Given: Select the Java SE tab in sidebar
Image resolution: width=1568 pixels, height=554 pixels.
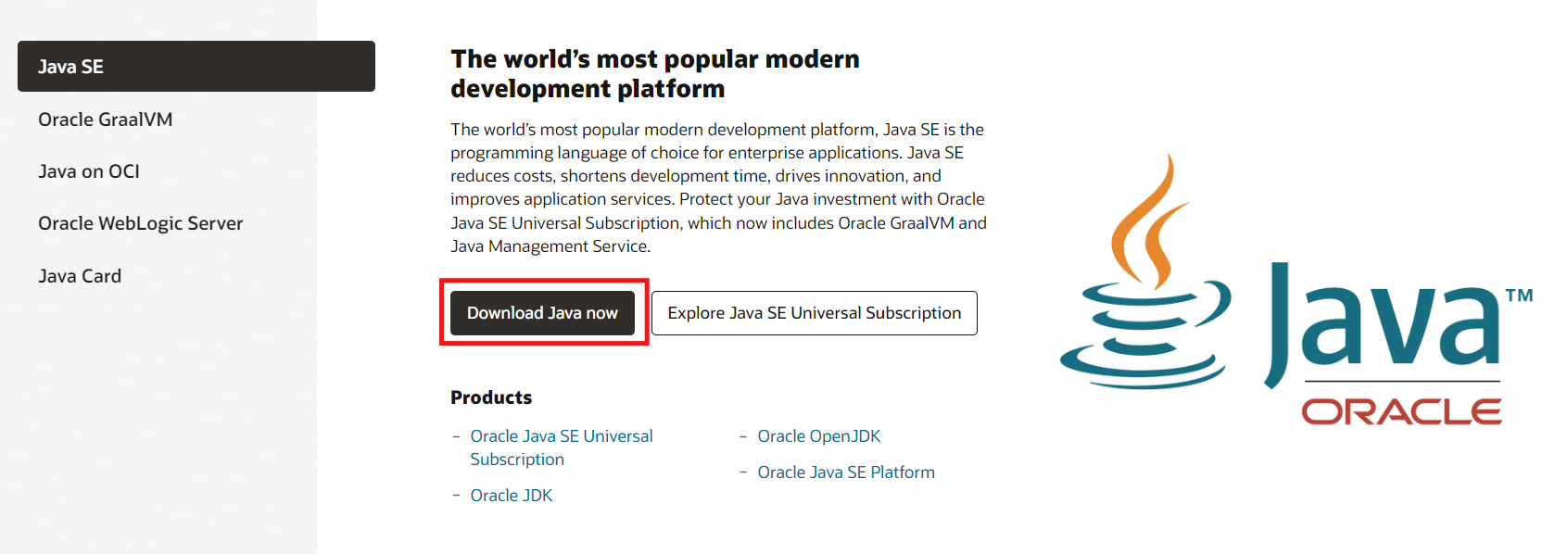Looking at the screenshot, I should tap(196, 67).
